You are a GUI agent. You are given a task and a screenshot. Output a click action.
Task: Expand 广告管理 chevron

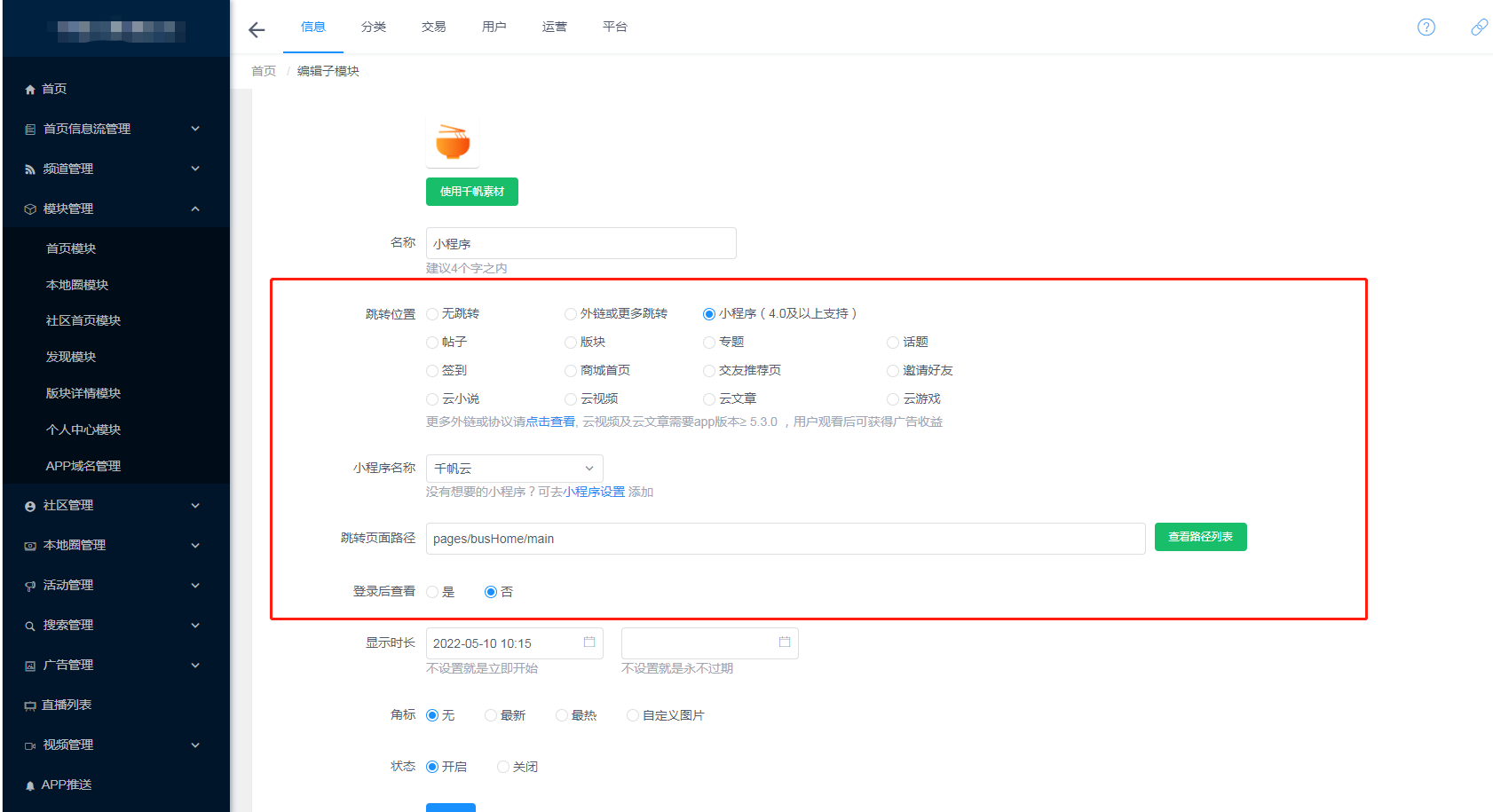point(195,666)
